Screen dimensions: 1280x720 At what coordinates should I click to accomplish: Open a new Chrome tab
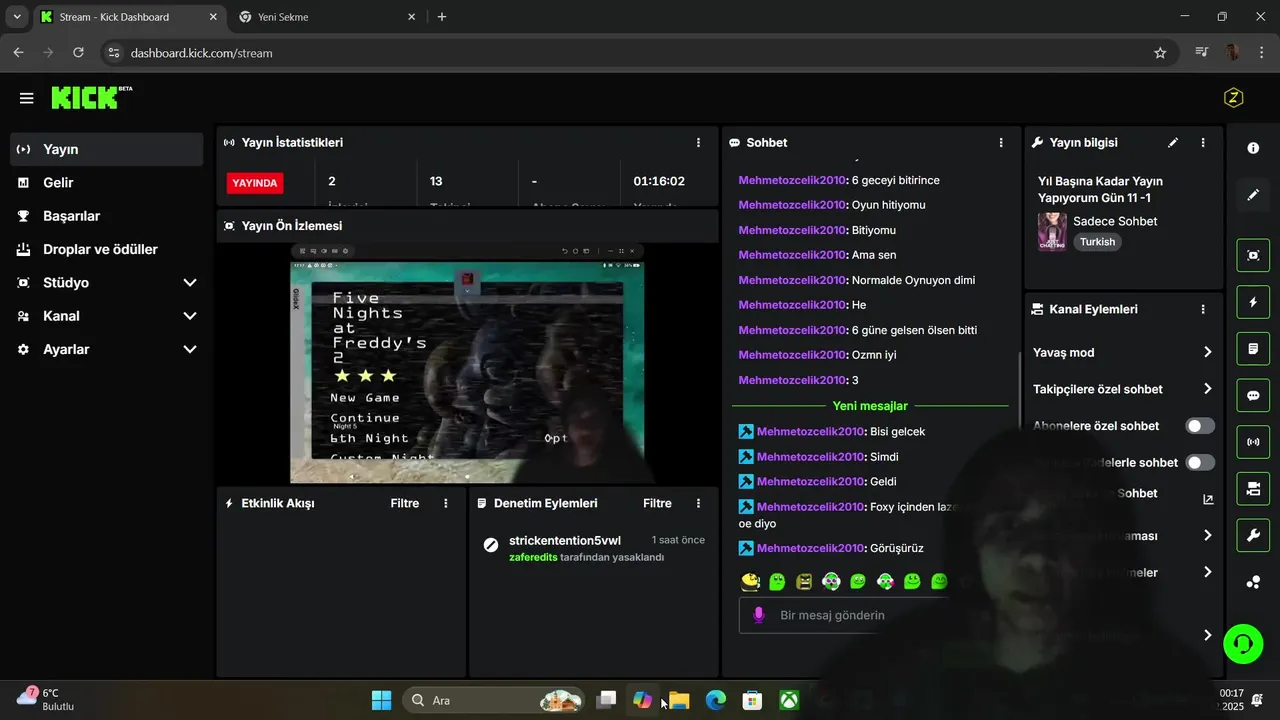point(442,17)
